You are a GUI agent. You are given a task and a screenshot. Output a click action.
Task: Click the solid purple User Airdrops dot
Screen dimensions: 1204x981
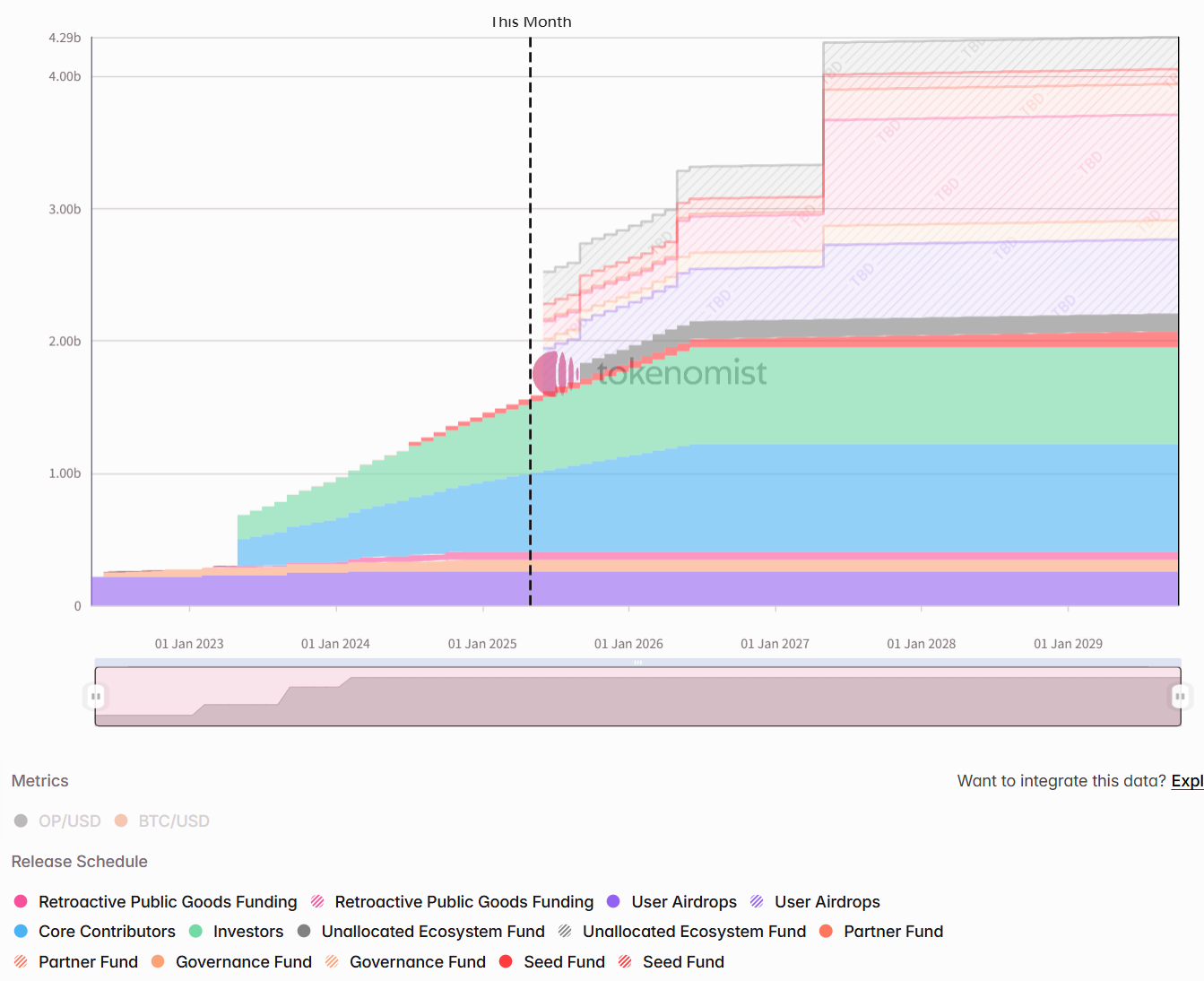pyautogui.click(x=613, y=901)
